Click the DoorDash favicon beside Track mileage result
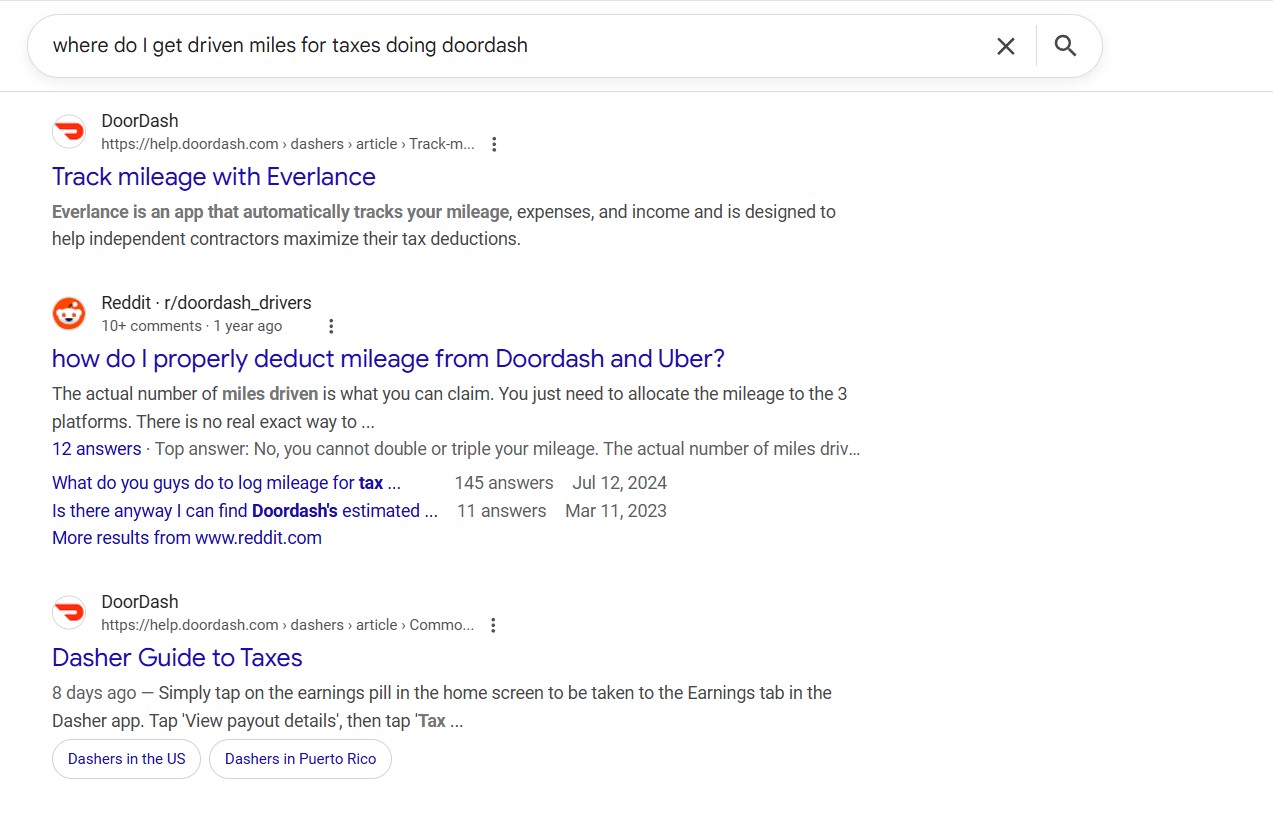 [x=69, y=132]
